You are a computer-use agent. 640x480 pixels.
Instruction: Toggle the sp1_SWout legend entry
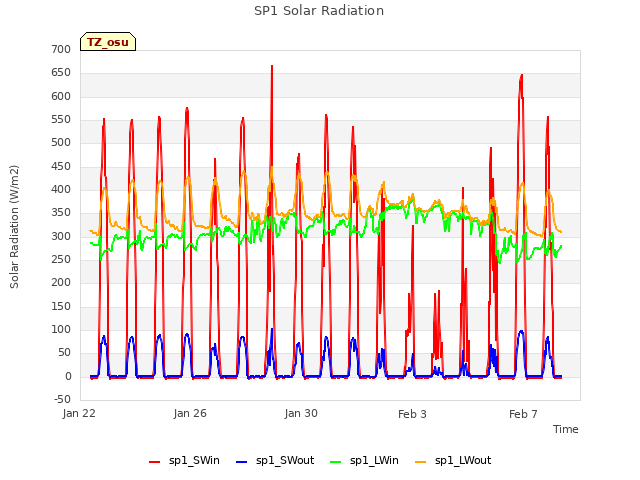point(276,461)
